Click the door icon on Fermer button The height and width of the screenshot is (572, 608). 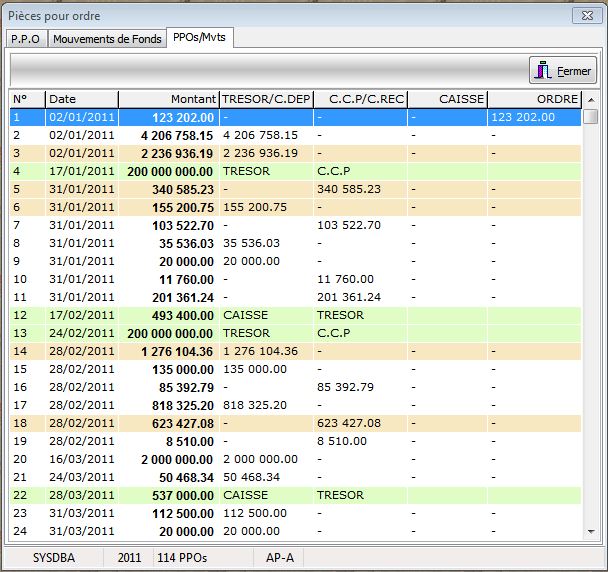tap(542, 70)
